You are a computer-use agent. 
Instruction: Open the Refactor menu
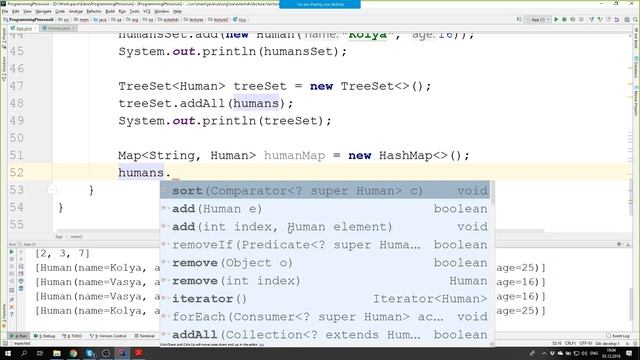94,11
